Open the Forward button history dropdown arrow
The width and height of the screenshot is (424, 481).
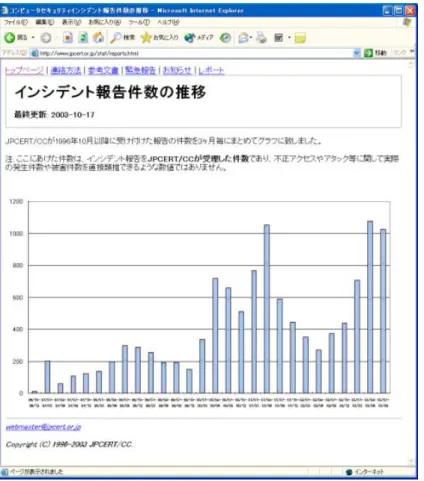point(56,38)
